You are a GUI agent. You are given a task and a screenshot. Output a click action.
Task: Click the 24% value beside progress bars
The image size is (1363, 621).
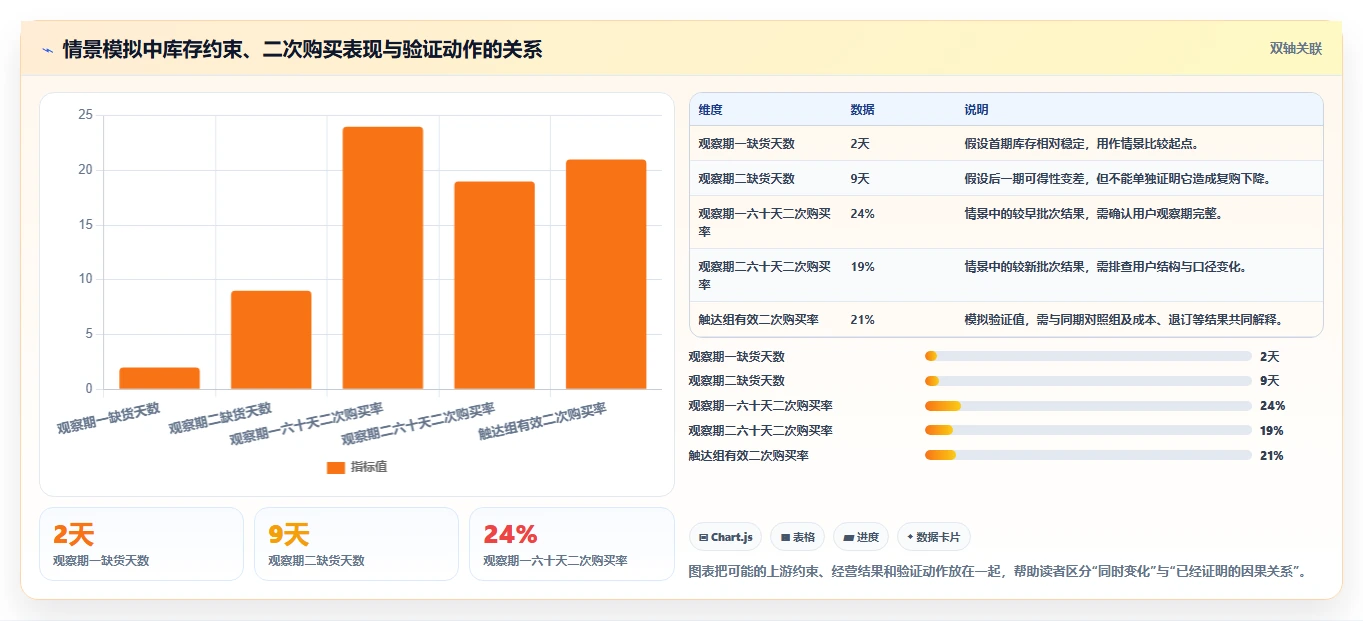point(1272,406)
